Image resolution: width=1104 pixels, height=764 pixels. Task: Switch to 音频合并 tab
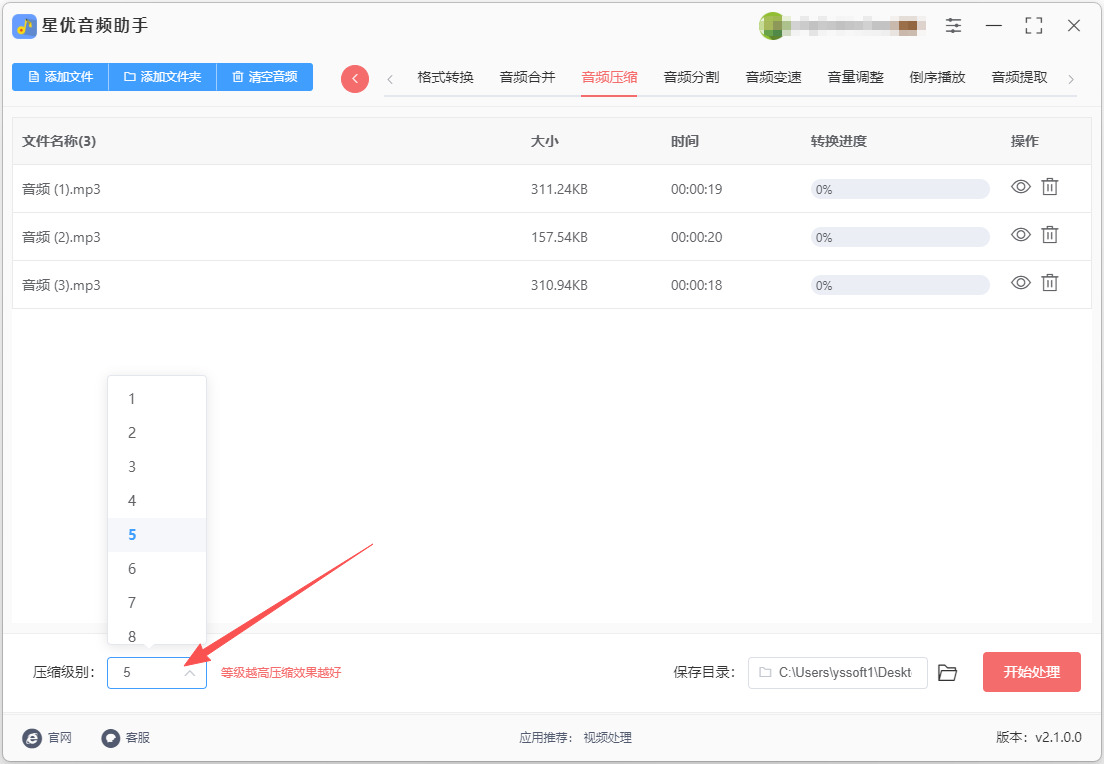(527, 77)
